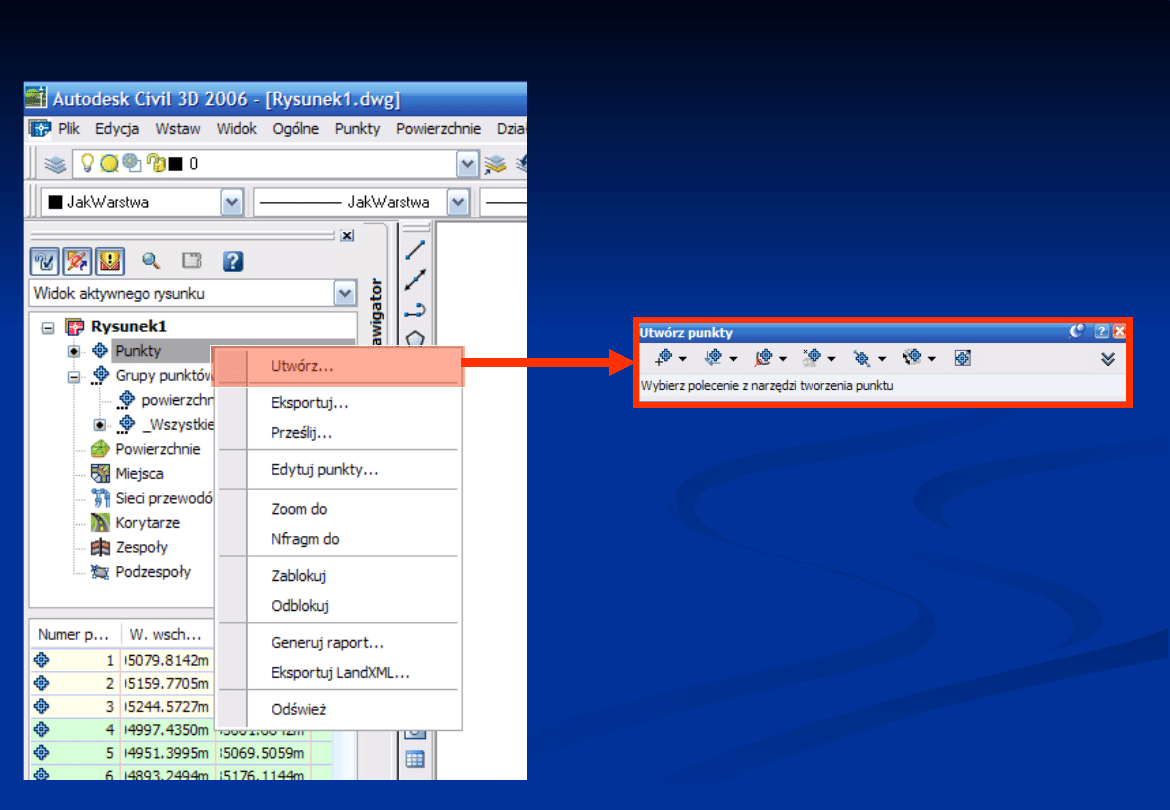Image resolution: width=1170 pixels, height=810 pixels.
Task: Click the import points icon in Utwórz punkty
Action: click(x=963, y=358)
